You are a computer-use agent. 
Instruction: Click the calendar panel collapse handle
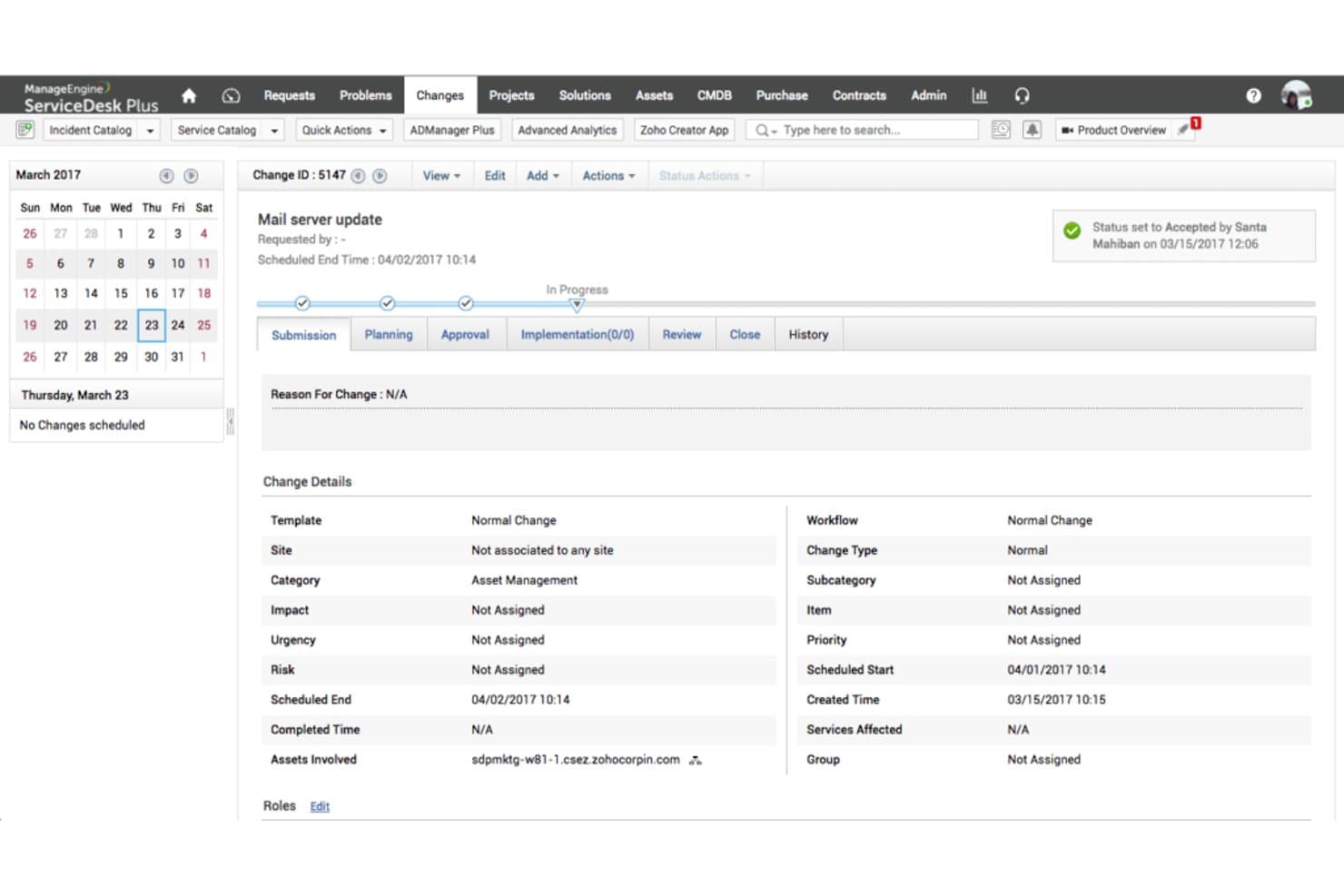tap(230, 421)
